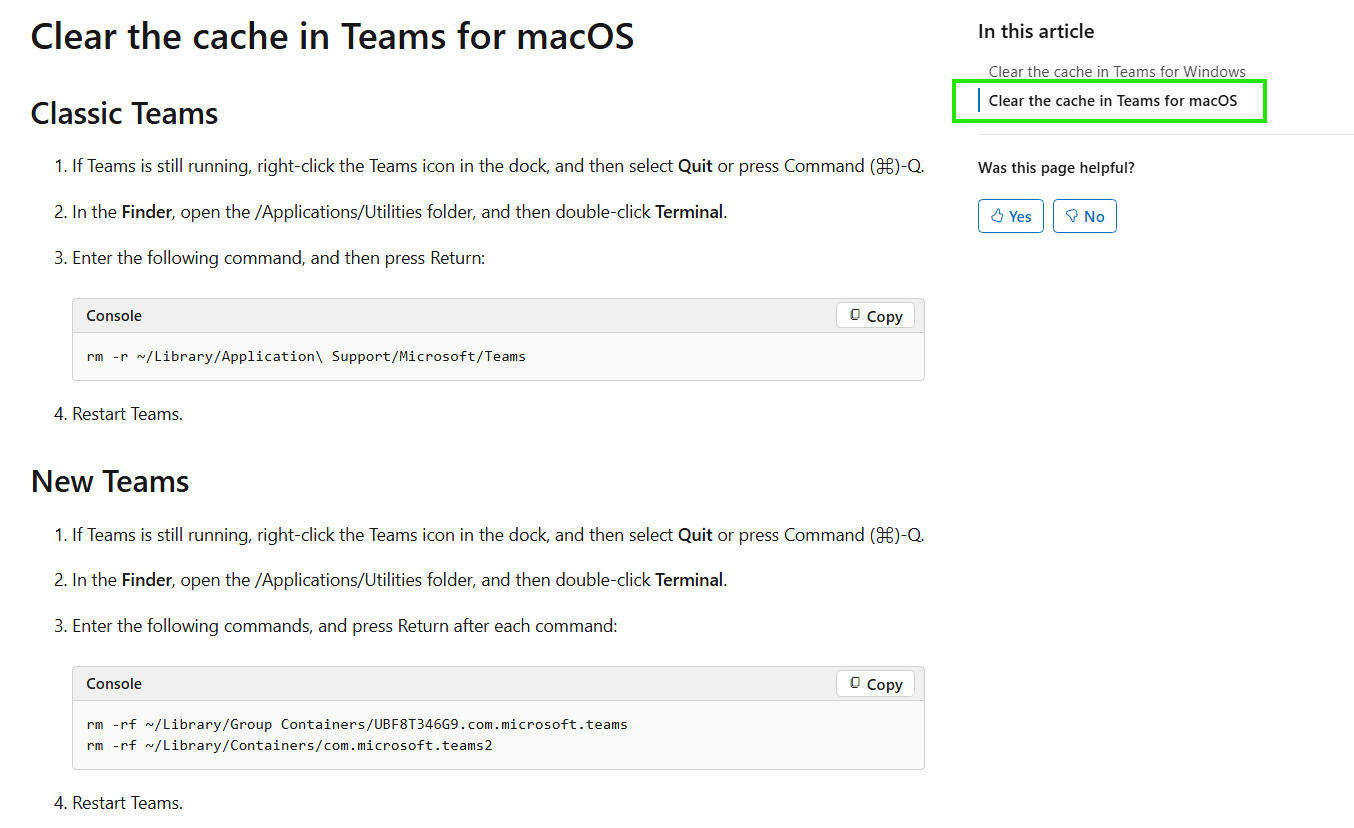Screen dimensions: 1354x828
Task: Click the Console label above New Teams commands
Action: click(x=114, y=684)
